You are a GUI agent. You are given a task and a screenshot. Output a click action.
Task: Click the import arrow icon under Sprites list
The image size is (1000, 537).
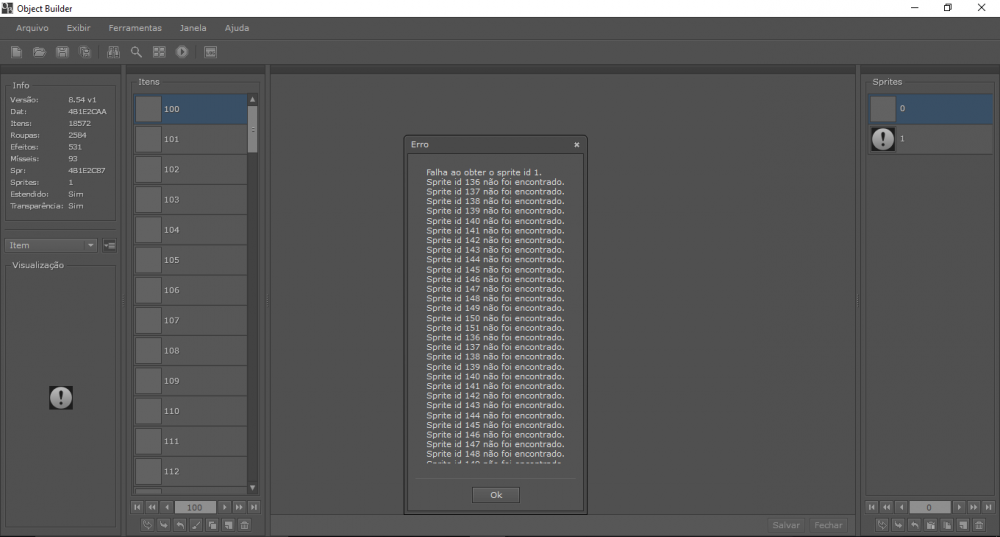[x=899, y=525]
